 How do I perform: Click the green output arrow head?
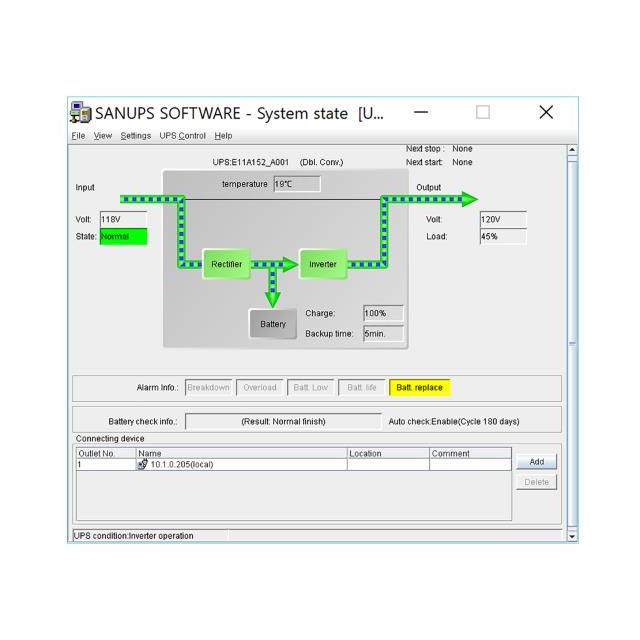pos(469,199)
